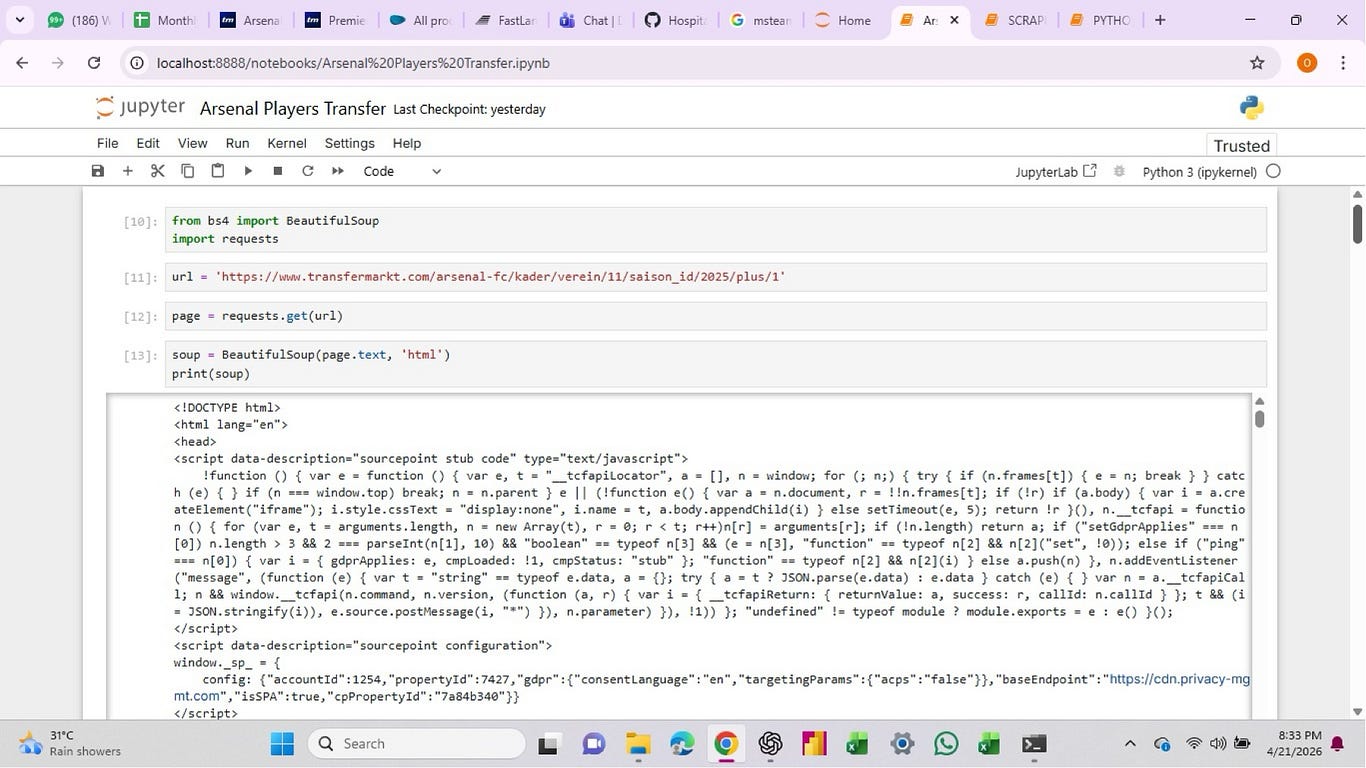Open File Explorer from the taskbar

[638, 744]
